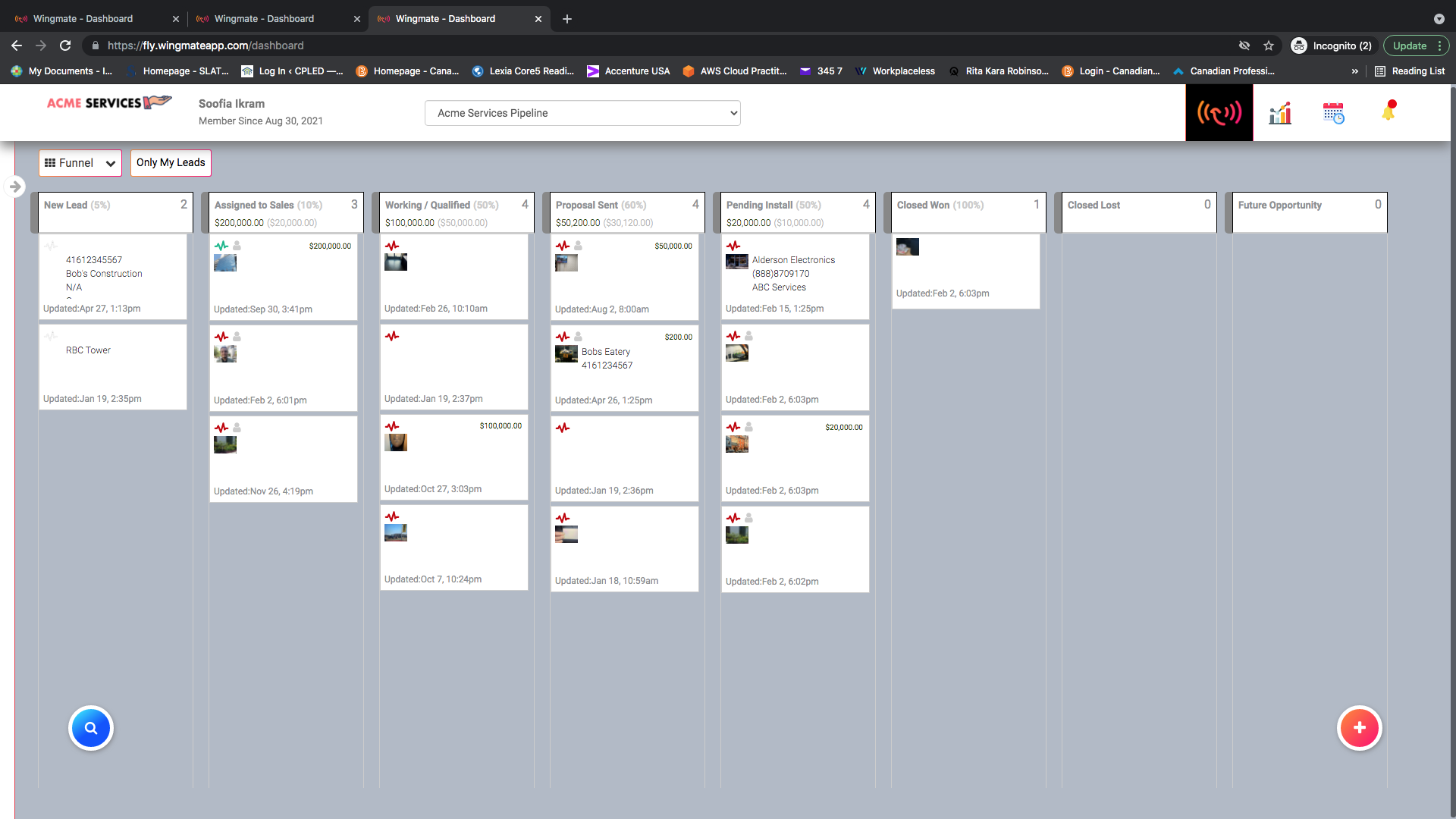Open the Lexia Core5 Reading bookmark
The width and height of the screenshot is (1456, 819).
523,71
